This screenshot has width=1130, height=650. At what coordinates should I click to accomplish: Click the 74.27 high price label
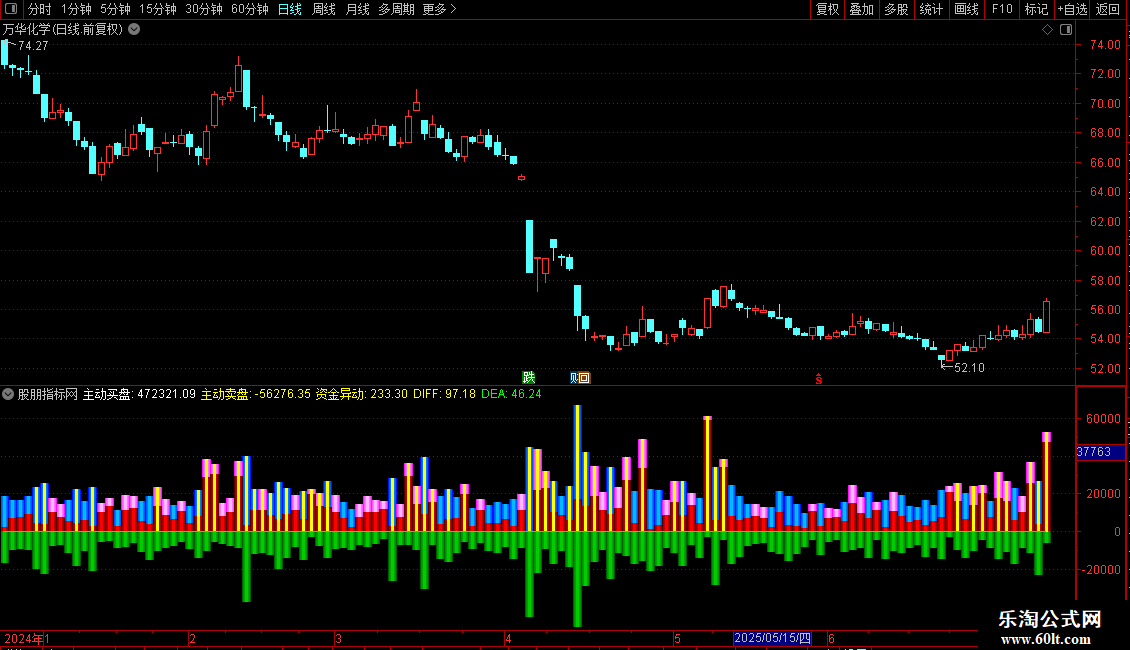tap(33, 46)
